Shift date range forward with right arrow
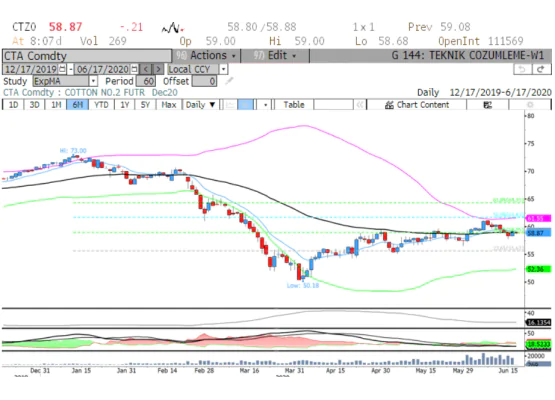This screenshot has width=555, height=400. 158,69
